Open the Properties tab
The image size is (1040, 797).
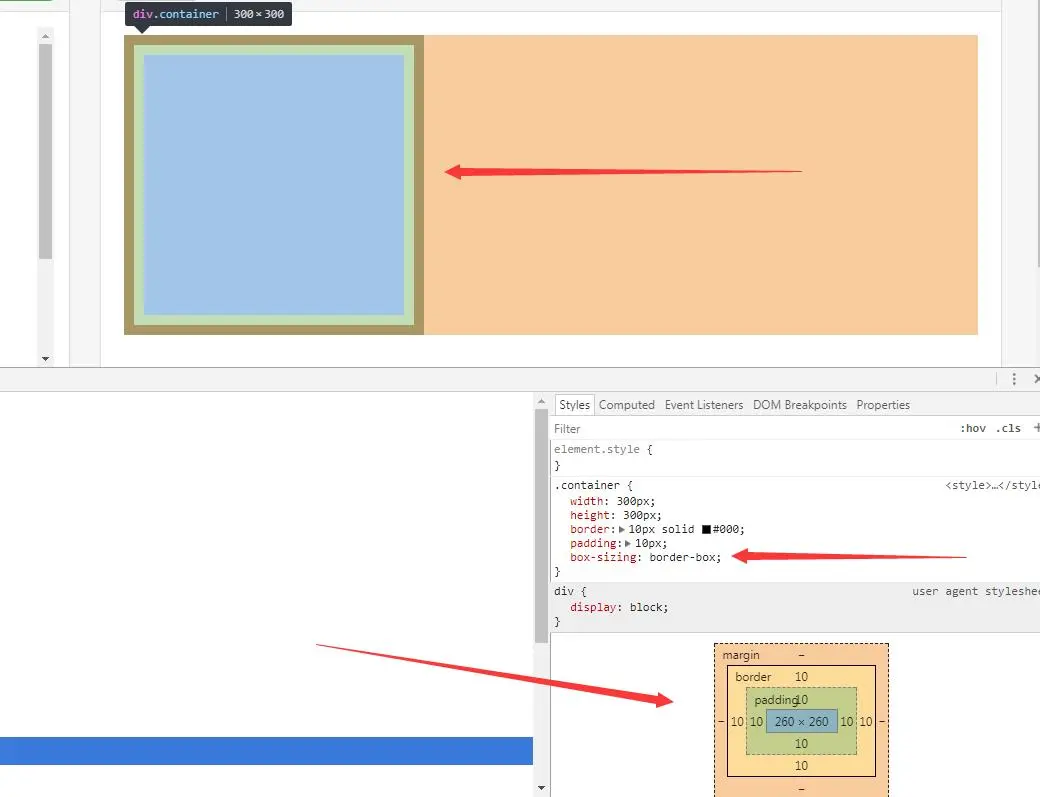tap(883, 405)
